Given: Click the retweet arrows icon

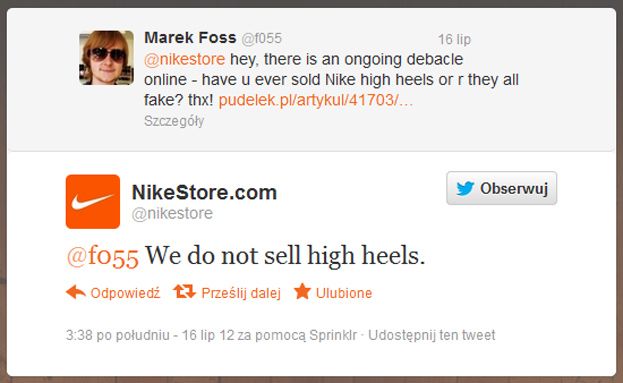Looking at the screenshot, I should pyautogui.click(x=184, y=292).
